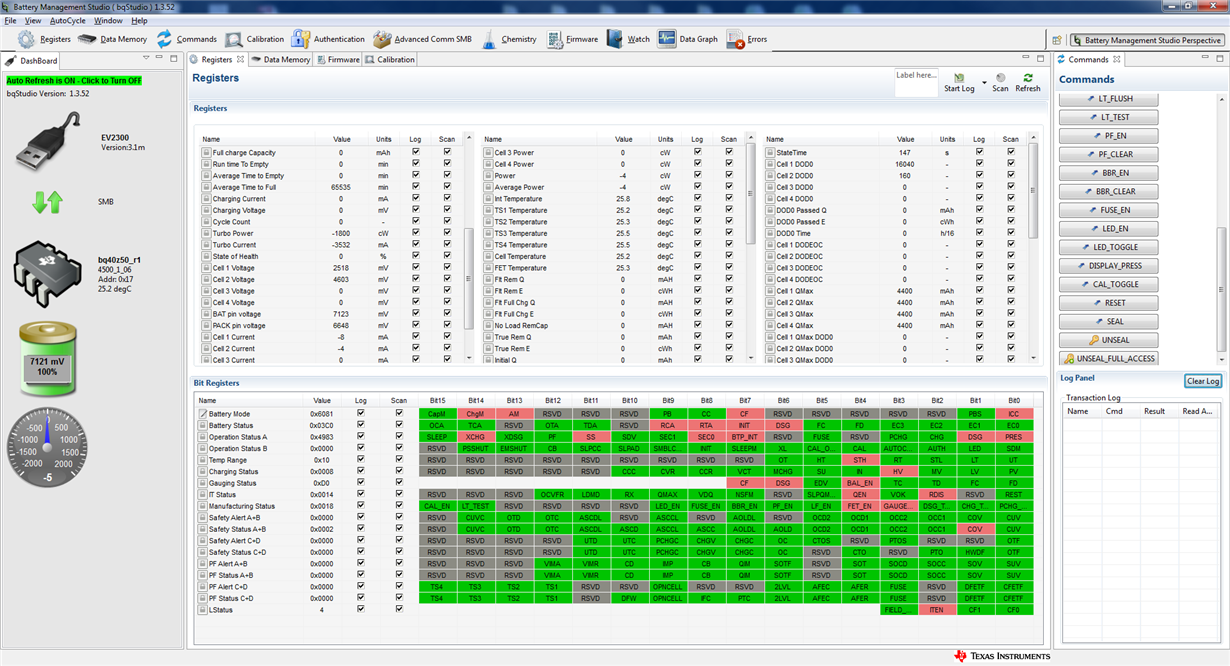The height and width of the screenshot is (666, 1230).
Task: Click the battery icon showing 7121 mV
Action: (50, 358)
